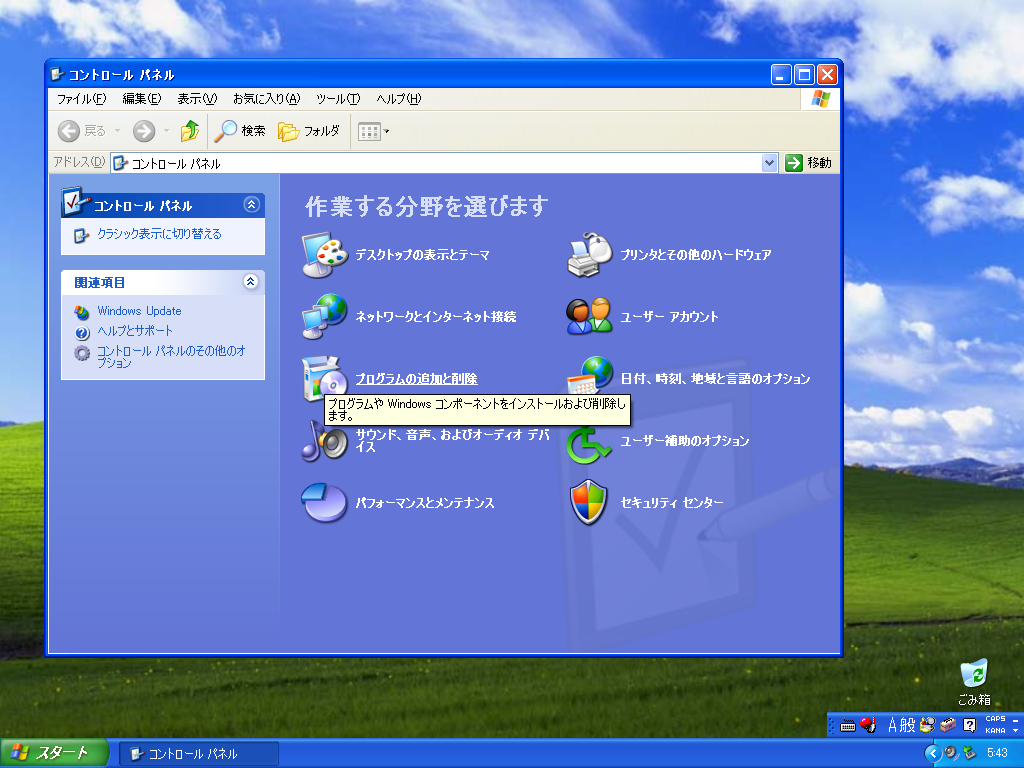
Task: Click the IME conversion mode 般
Action: tap(908, 725)
